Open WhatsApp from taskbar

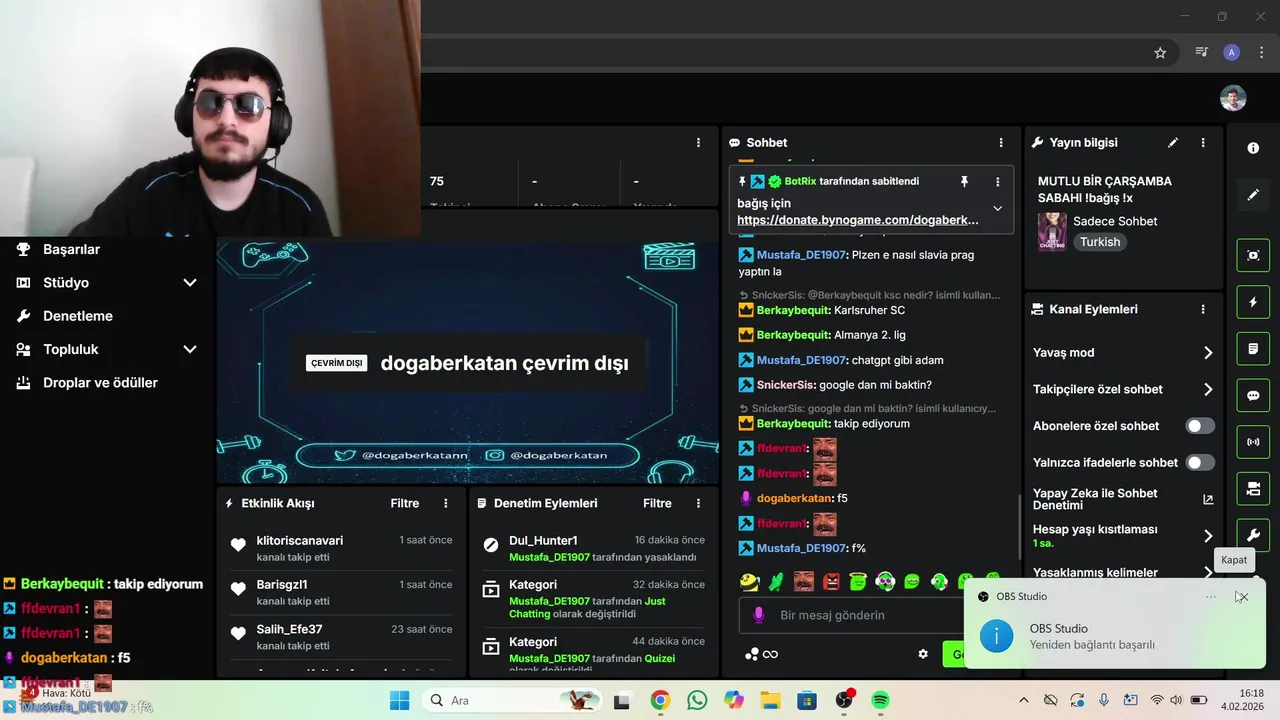tap(697, 700)
